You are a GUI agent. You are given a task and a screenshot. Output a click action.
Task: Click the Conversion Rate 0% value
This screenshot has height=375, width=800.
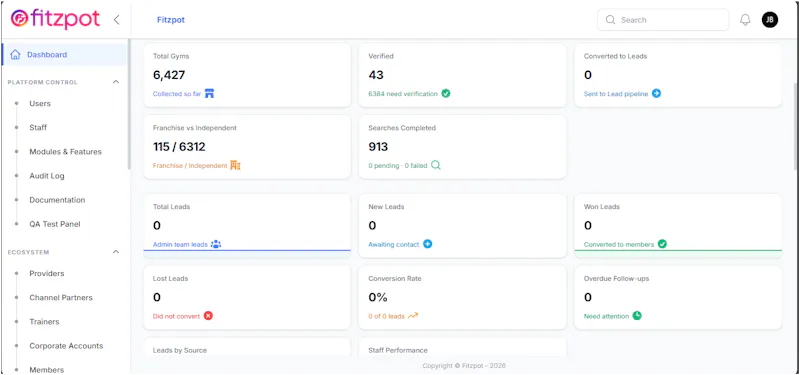[378, 297]
